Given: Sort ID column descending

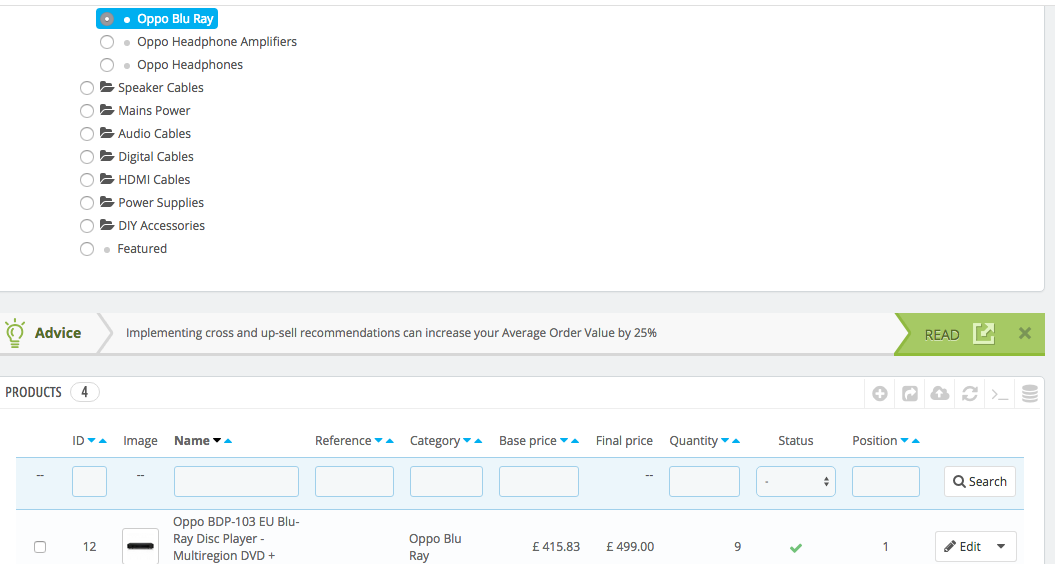Looking at the screenshot, I should (x=92, y=441).
